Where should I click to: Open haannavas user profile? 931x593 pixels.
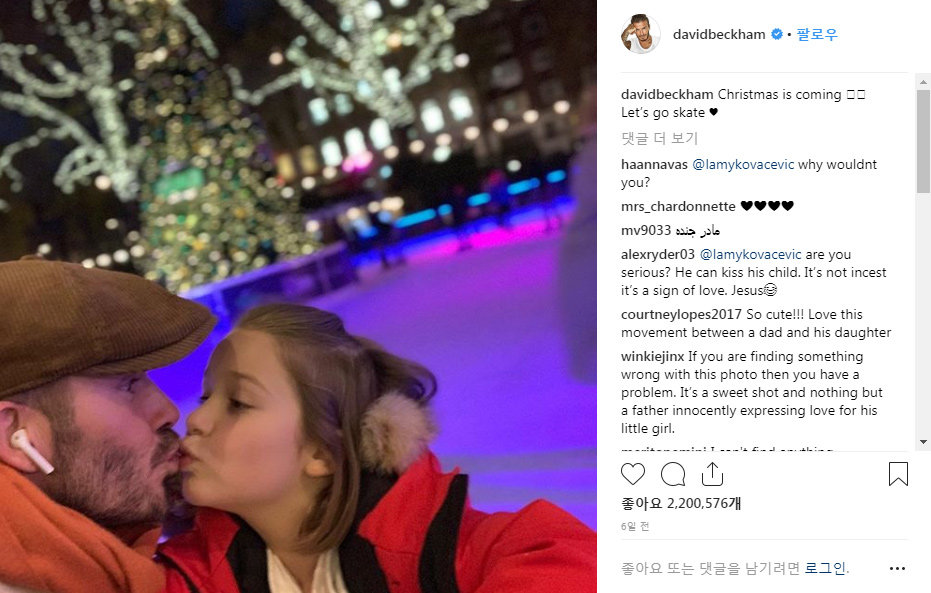pyautogui.click(x=654, y=164)
